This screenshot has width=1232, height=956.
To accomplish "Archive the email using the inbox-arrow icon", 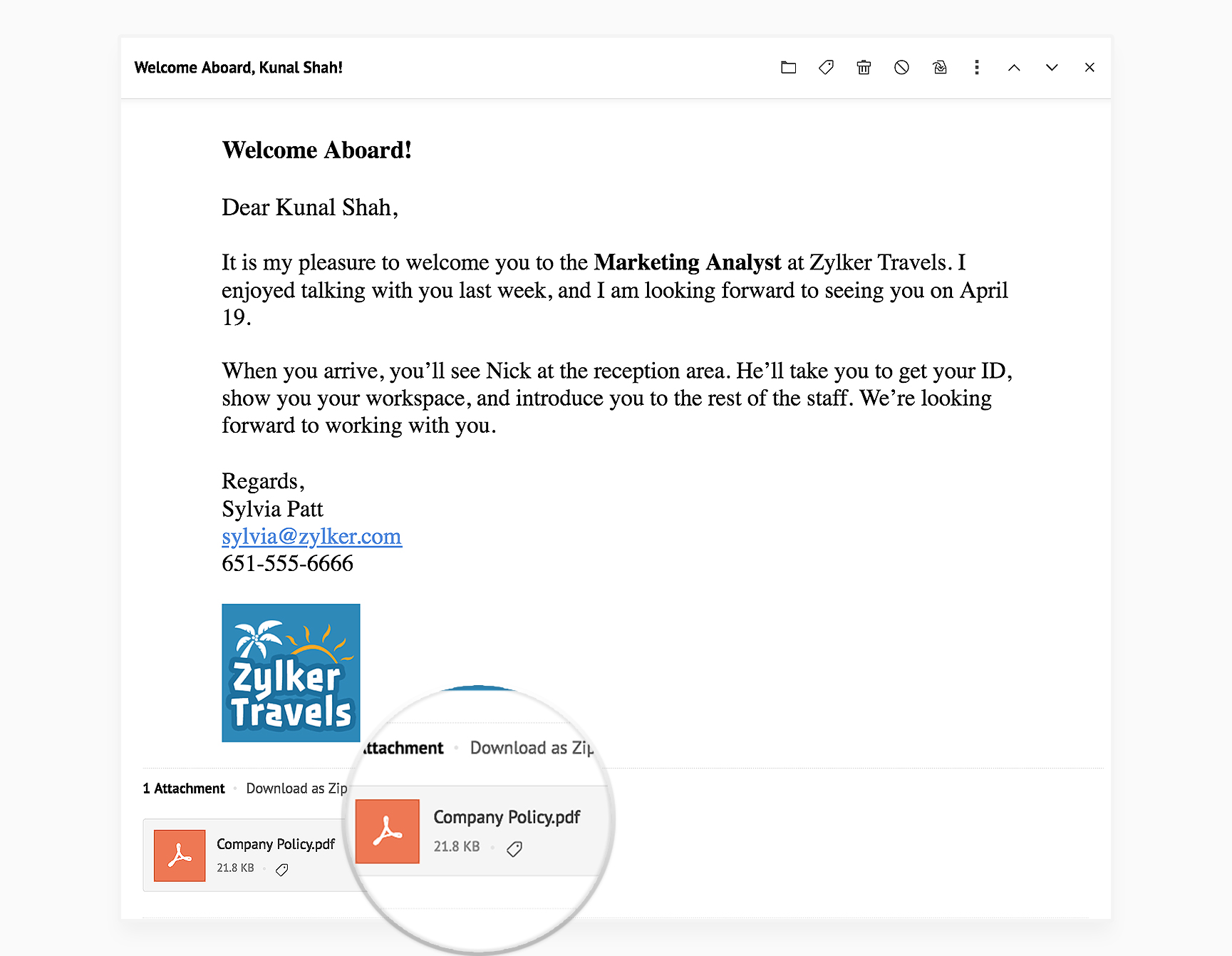I will pos(939,68).
